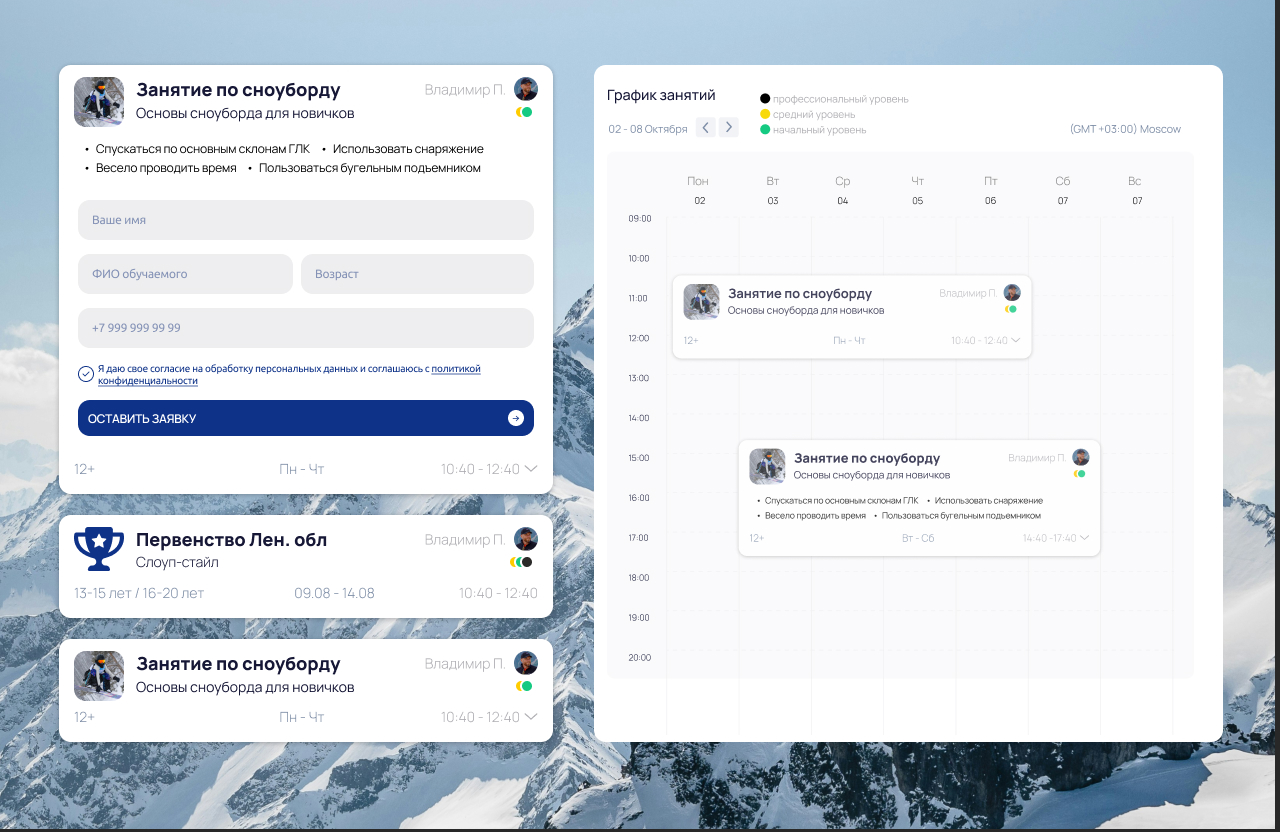Collapse the calendar card chevron next to 14:40 - 17:40
This screenshot has height=832, width=1280.
(1085, 538)
